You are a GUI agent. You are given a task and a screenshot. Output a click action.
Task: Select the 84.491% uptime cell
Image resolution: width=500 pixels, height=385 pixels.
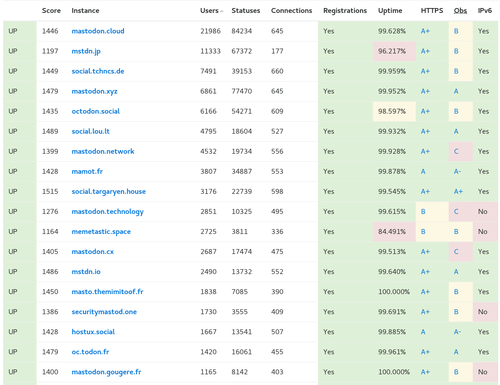[x=394, y=231]
